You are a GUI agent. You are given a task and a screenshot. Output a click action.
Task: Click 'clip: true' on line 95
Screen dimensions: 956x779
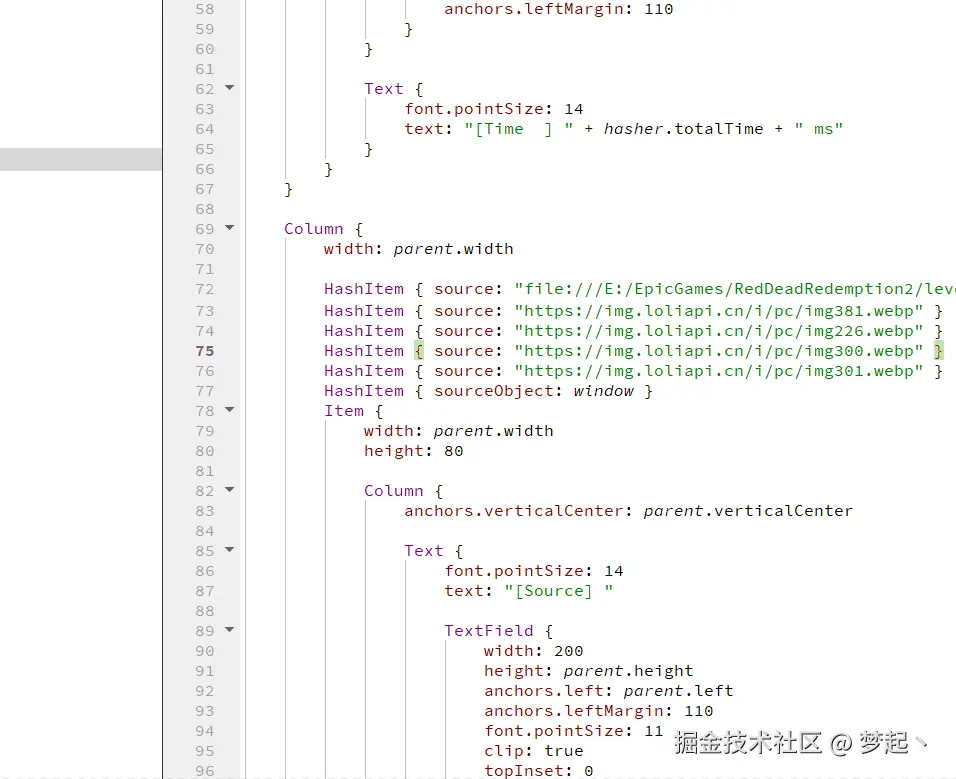(533, 751)
